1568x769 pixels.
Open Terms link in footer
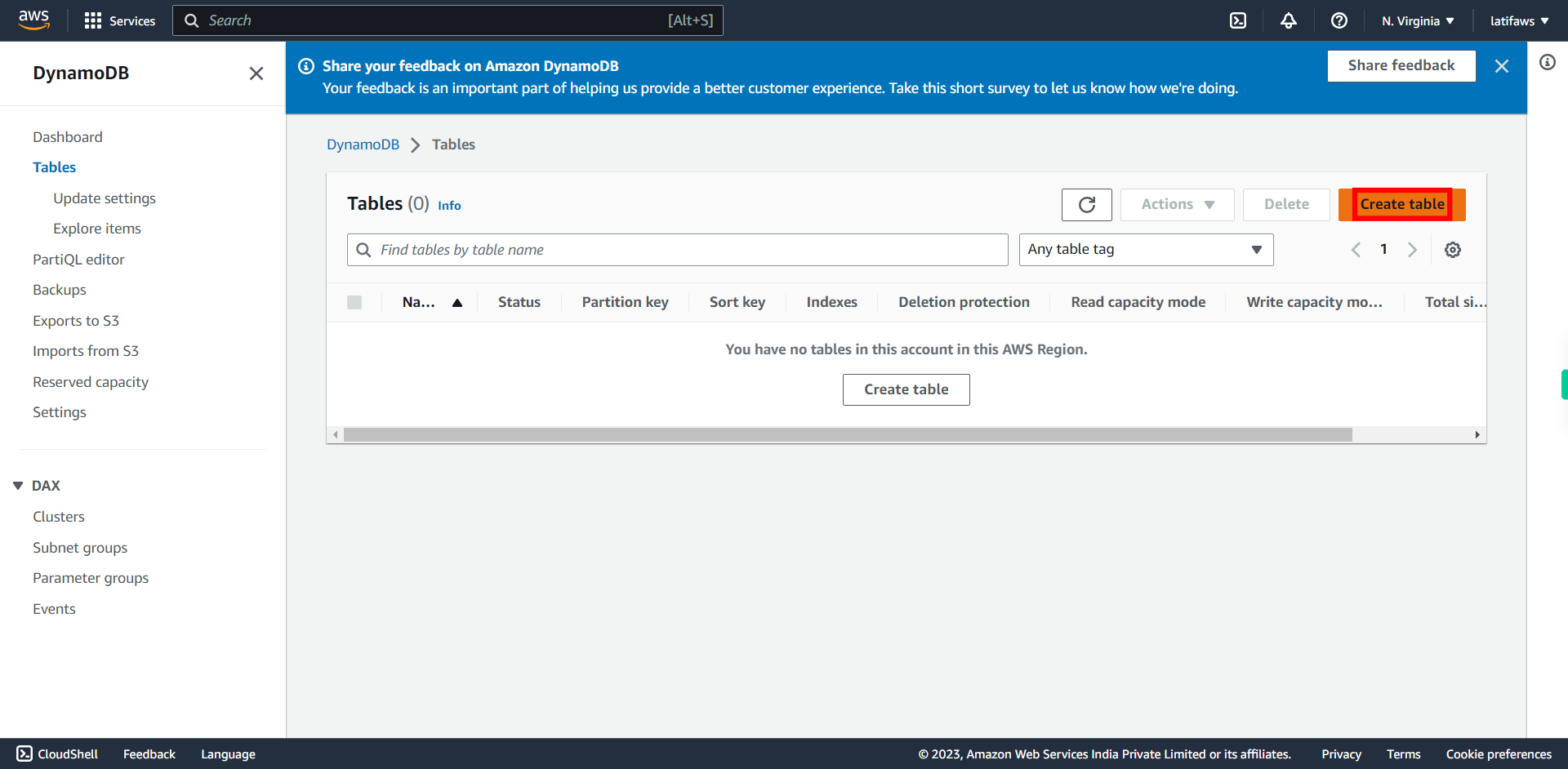[1404, 754]
